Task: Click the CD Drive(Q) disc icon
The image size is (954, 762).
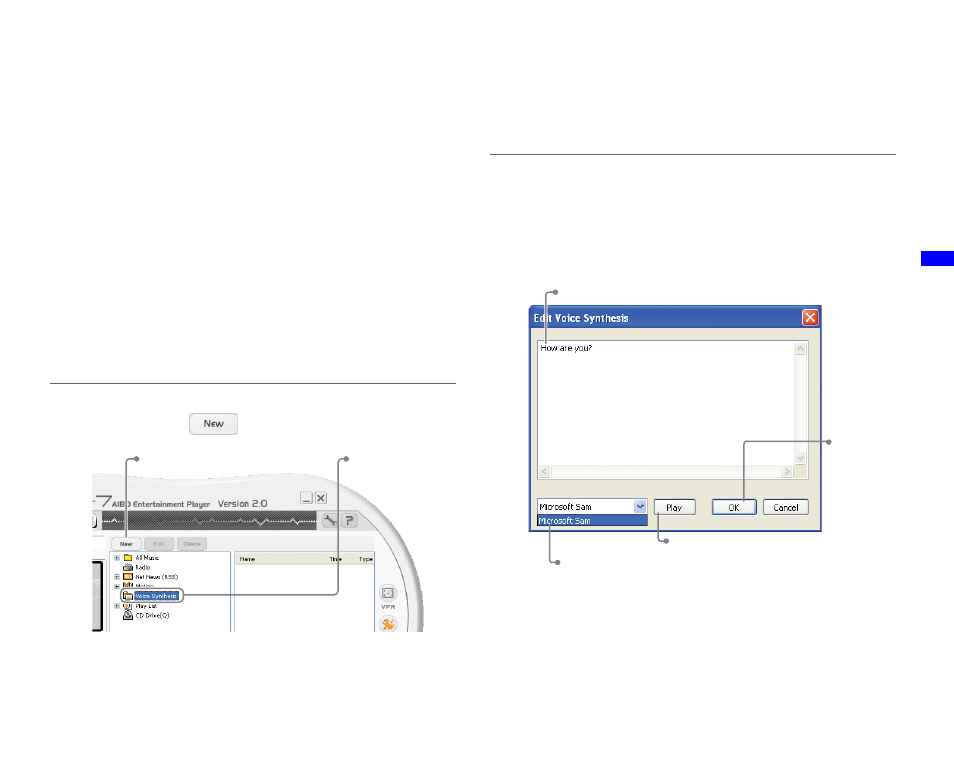Action: tap(128, 615)
